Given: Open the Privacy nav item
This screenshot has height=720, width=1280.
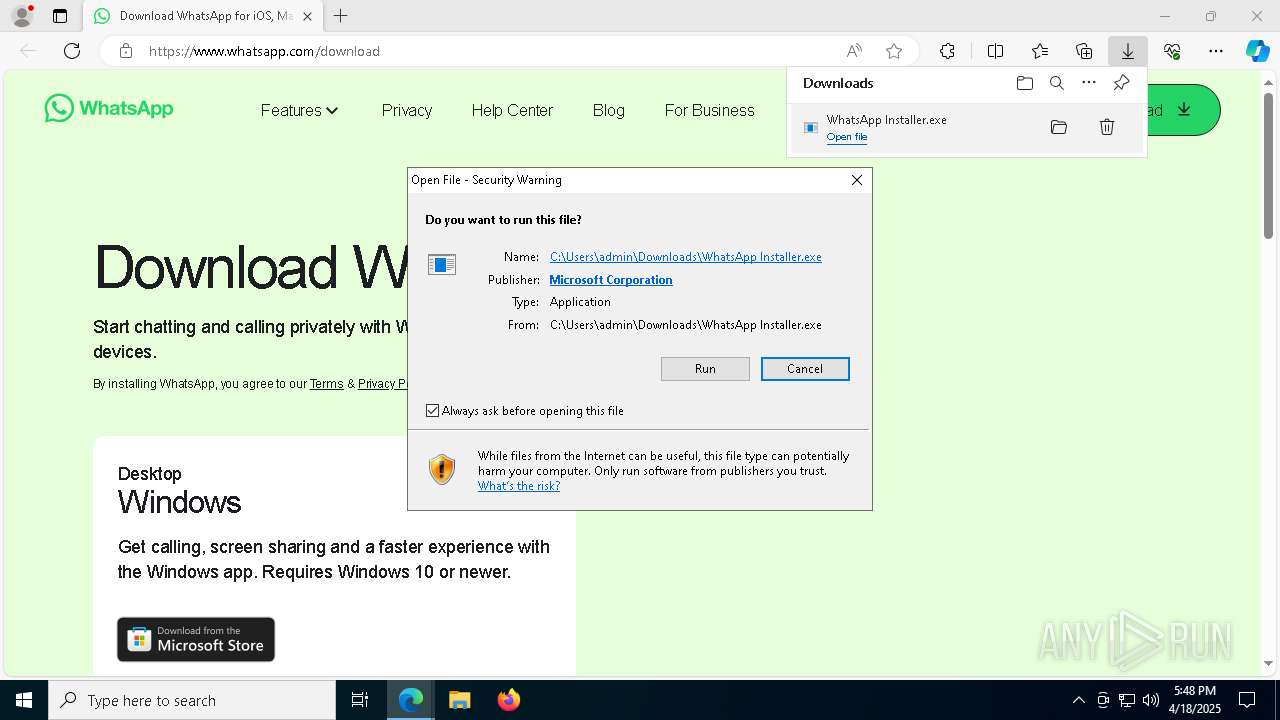Looking at the screenshot, I should 407,110.
